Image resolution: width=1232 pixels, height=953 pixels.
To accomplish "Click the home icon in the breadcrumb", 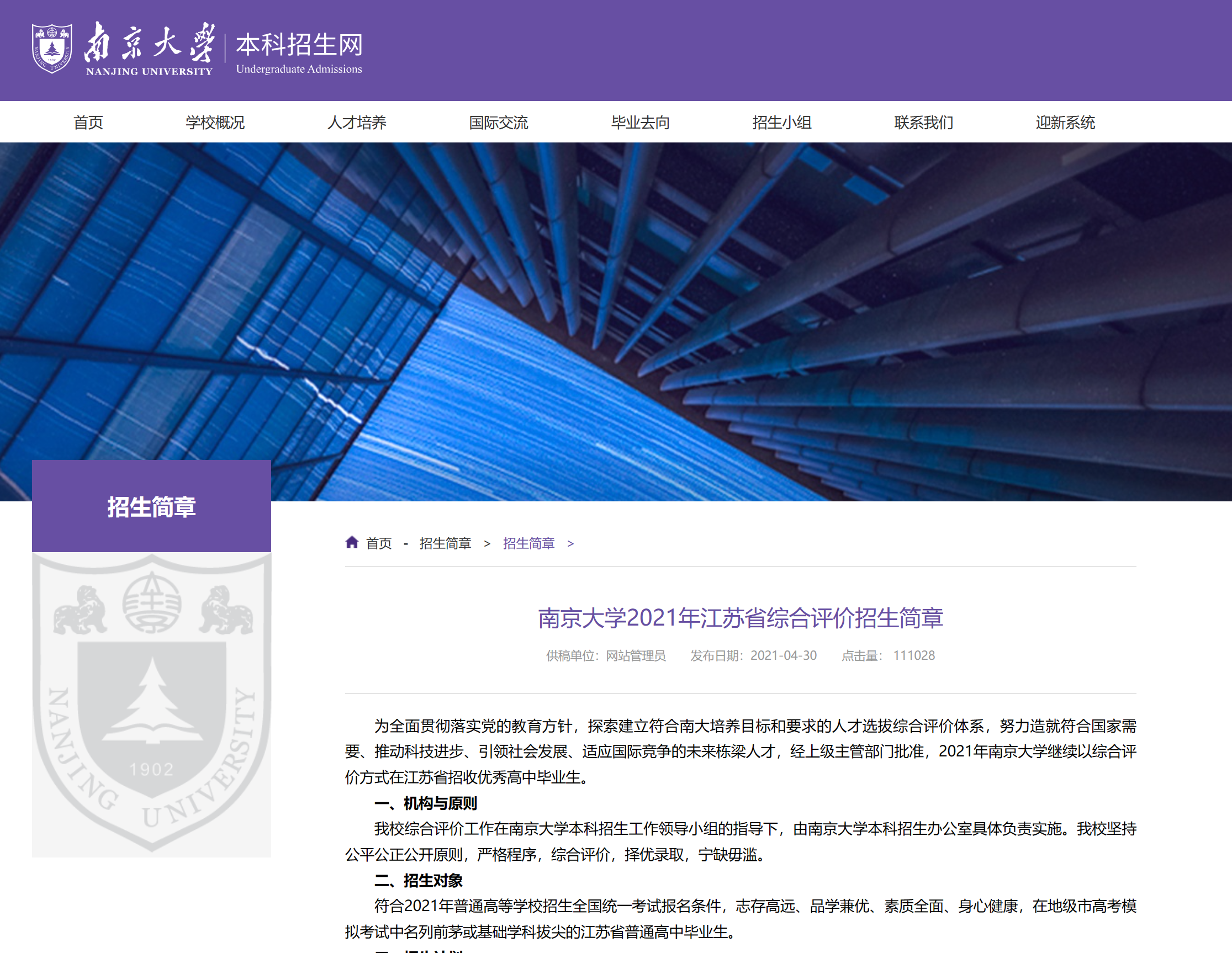I will [x=352, y=542].
